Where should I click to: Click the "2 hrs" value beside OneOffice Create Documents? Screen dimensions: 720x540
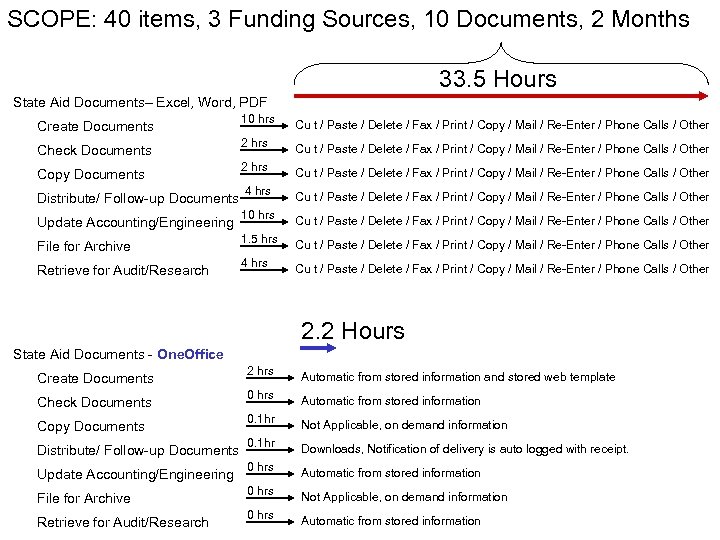[260, 371]
